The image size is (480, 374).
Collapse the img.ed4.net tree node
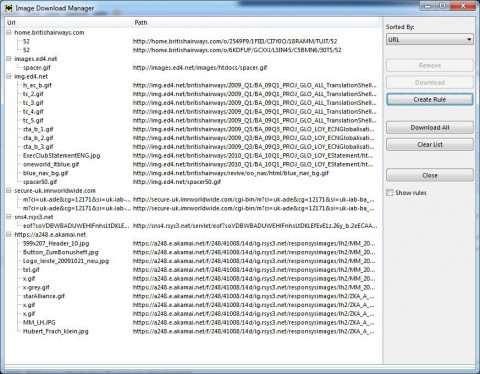click(9, 76)
